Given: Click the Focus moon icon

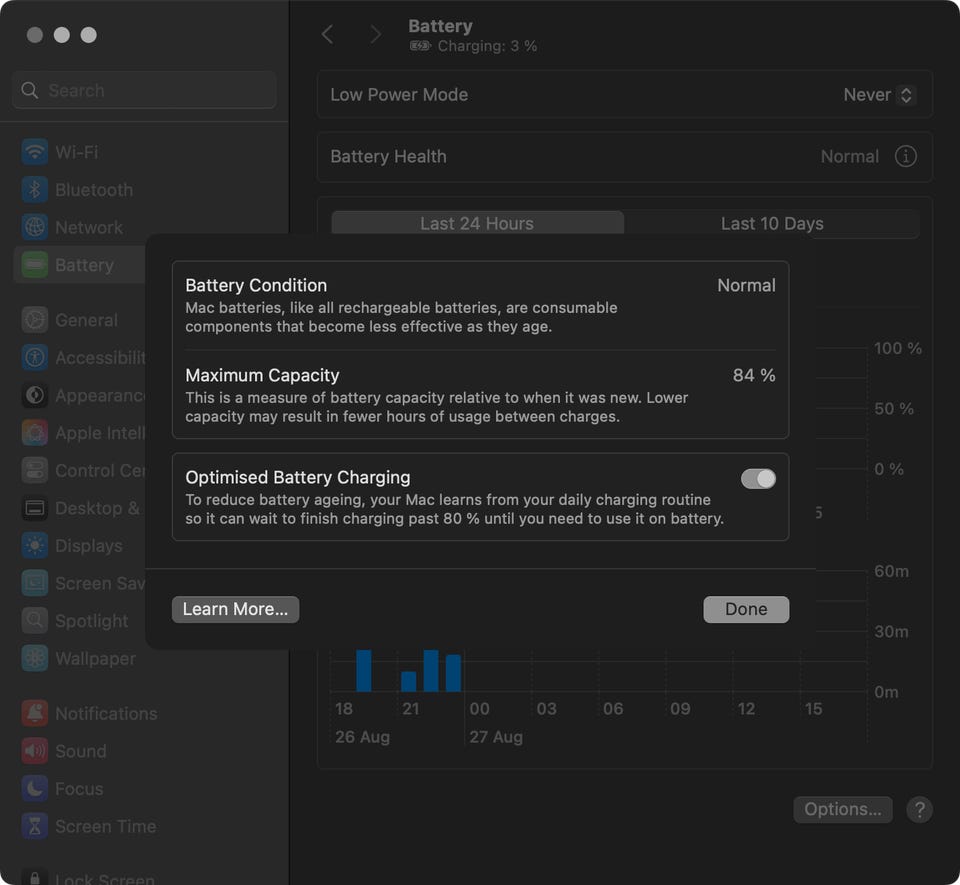Looking at the screenshot, I should 35,789.
